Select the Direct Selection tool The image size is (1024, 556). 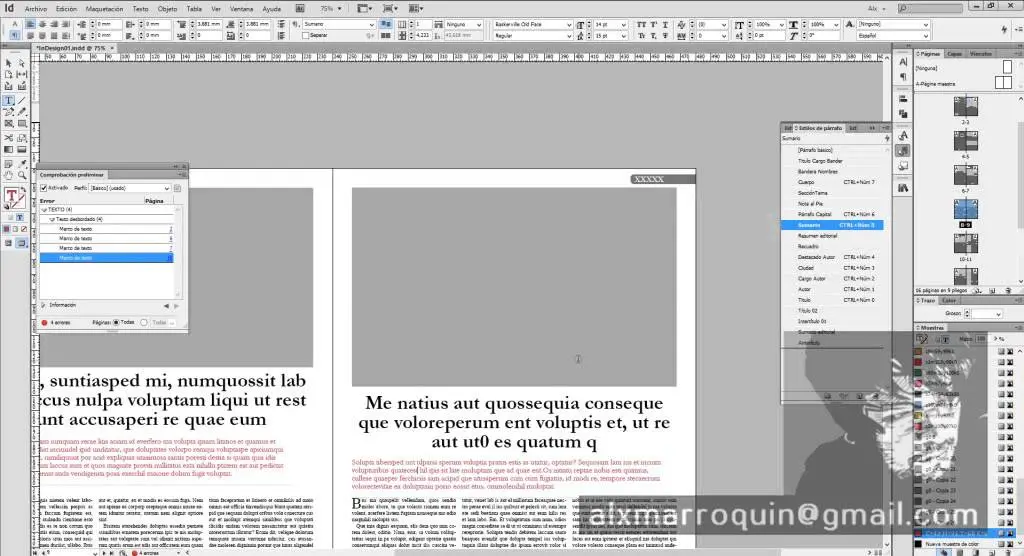pyautogui.click(x=22, y=63)
